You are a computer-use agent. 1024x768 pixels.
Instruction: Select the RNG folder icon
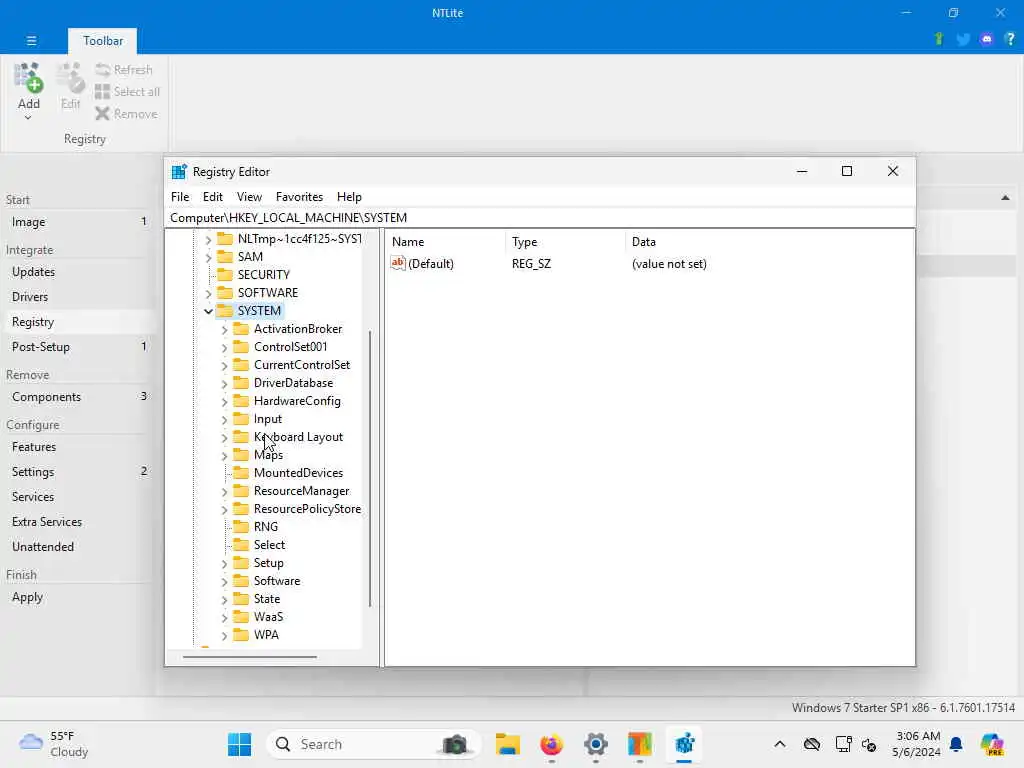(x=241, y=526)
